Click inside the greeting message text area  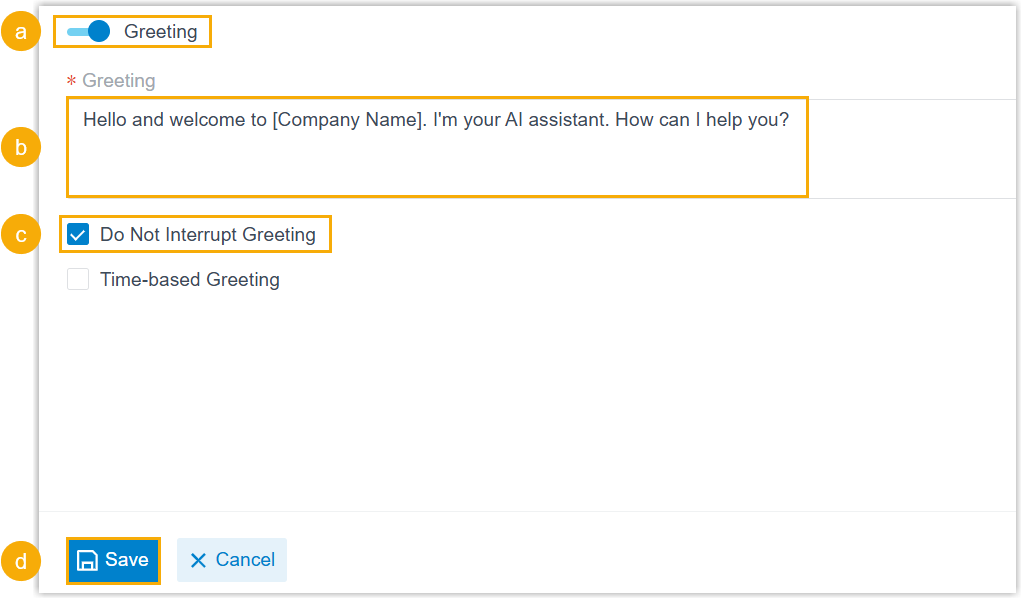tap(436, 160)
